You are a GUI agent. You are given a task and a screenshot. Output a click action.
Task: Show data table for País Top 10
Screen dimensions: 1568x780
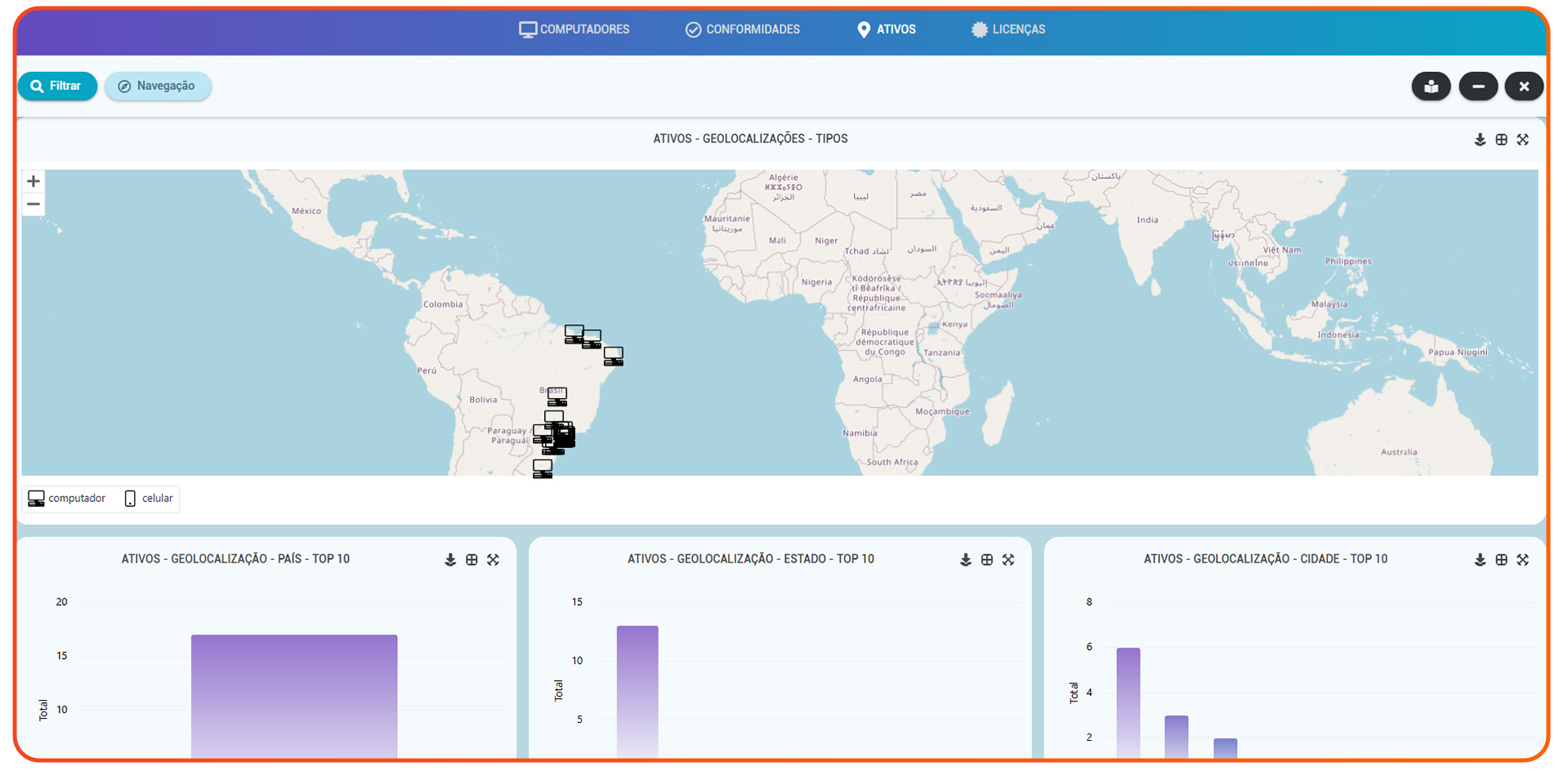[471, 560]
